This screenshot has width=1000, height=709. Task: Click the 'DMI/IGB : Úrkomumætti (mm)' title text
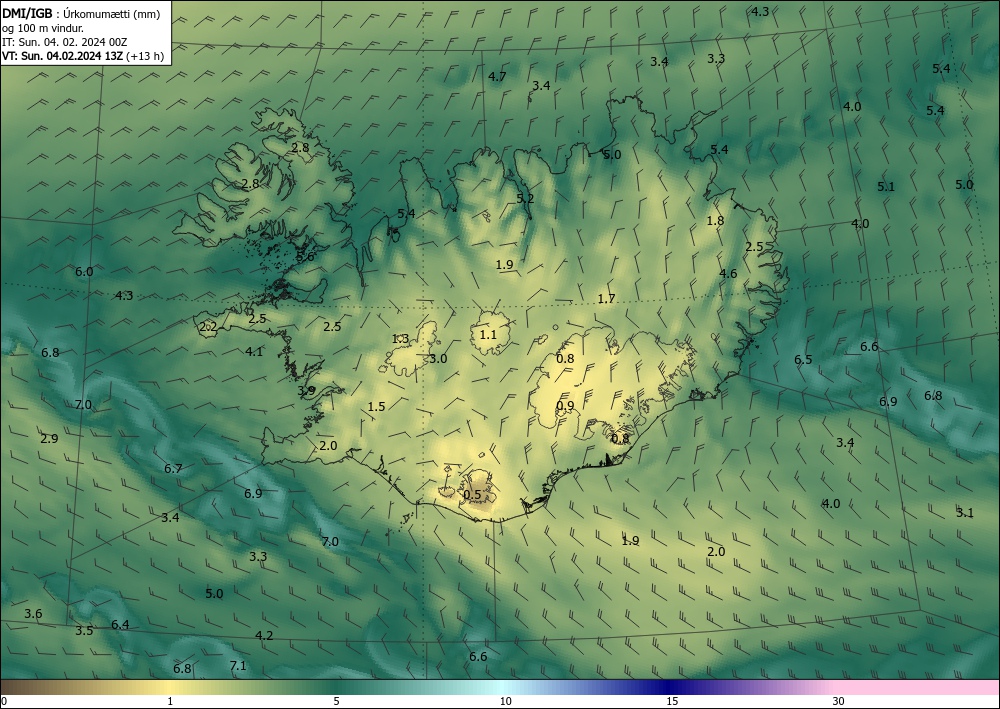pyautogui.click(x=81, y=13)
